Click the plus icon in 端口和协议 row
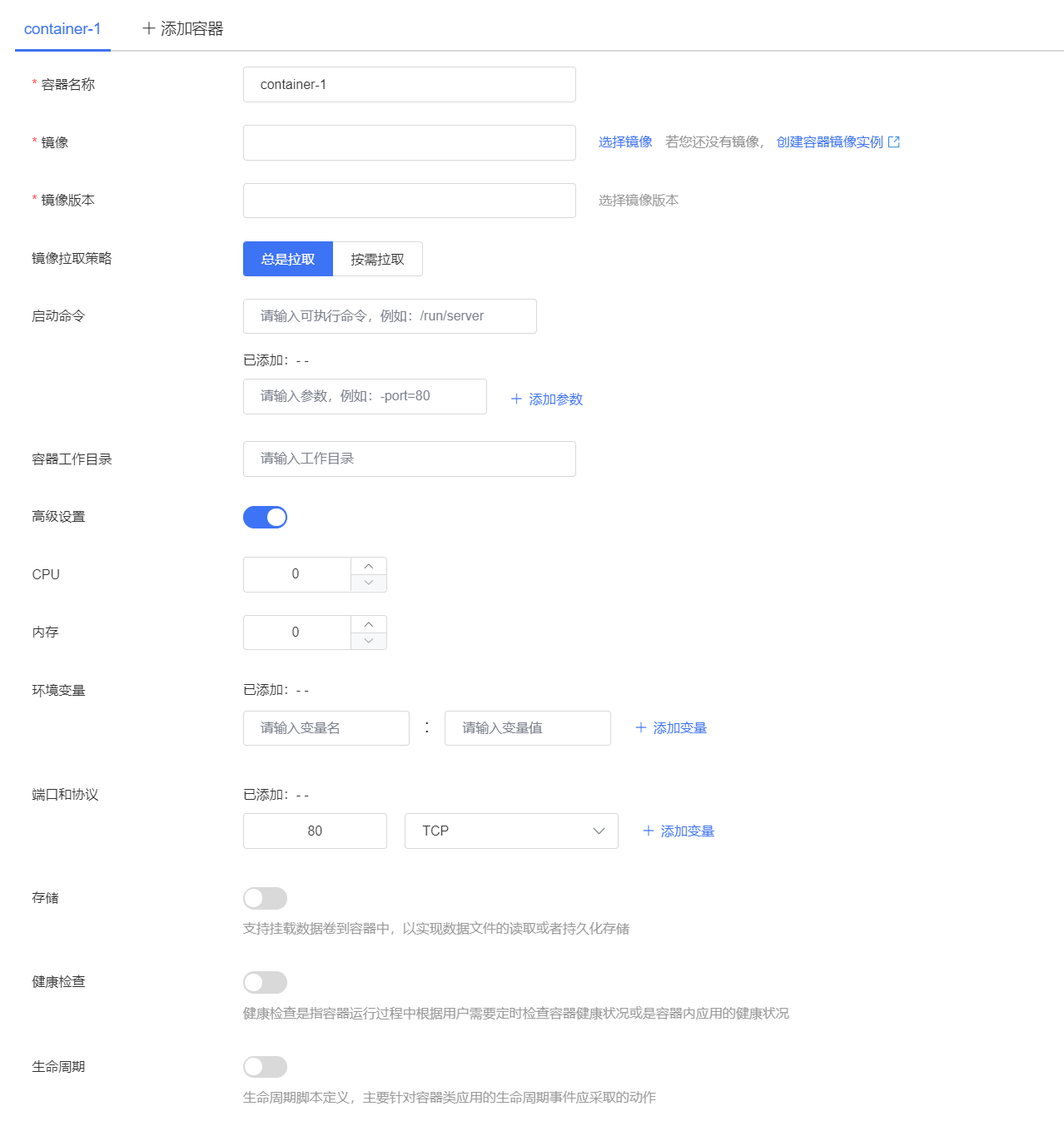 tap(649, 831)
